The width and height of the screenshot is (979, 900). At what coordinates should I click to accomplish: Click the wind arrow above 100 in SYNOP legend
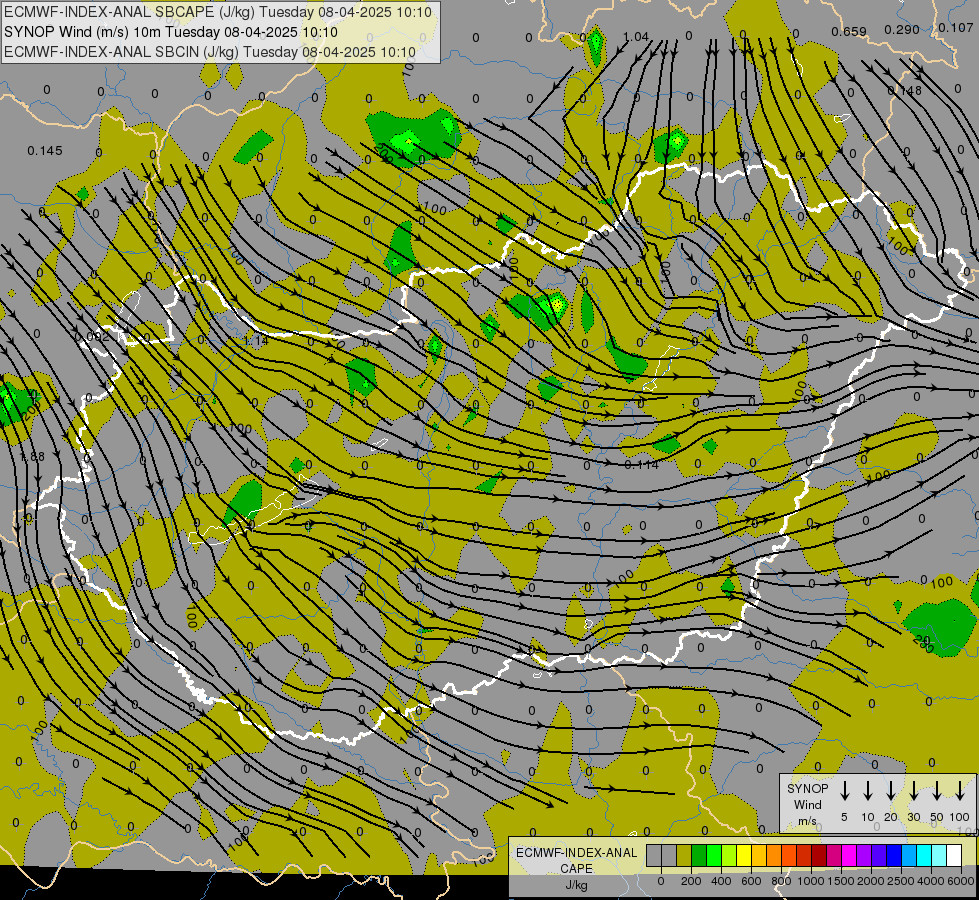point(960,791)
